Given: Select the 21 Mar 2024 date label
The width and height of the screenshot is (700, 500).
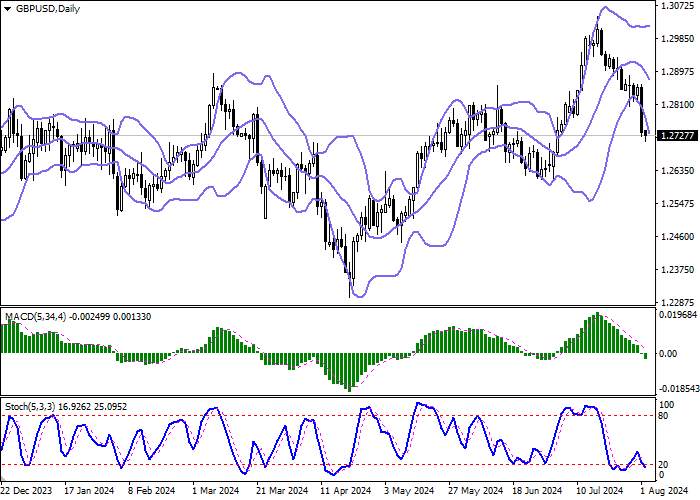Looking at the screenshot, I should point(282,491).
